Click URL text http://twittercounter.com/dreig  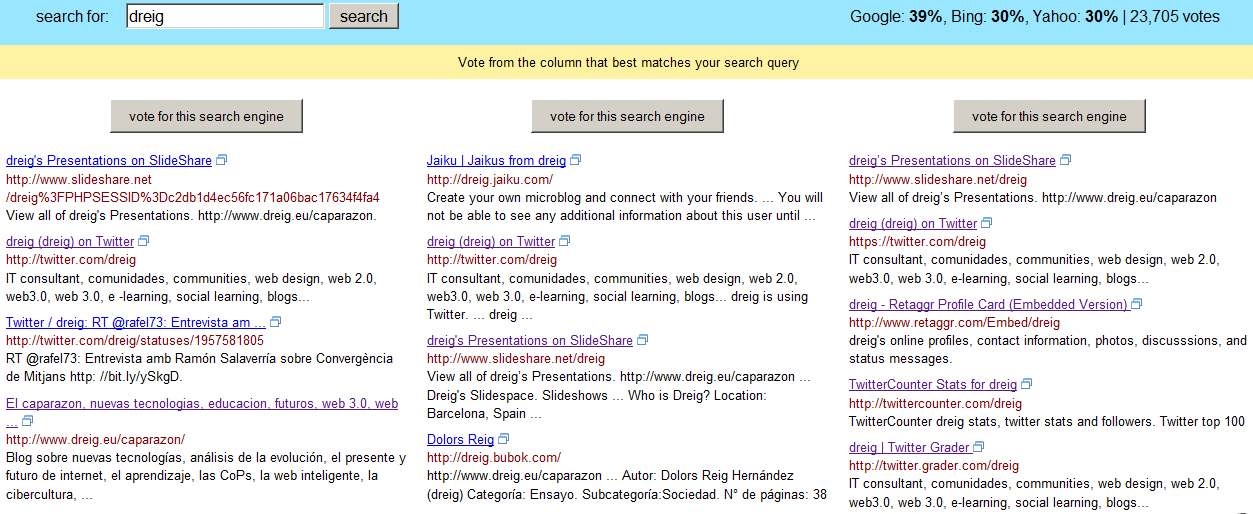[x=935, y=403]
